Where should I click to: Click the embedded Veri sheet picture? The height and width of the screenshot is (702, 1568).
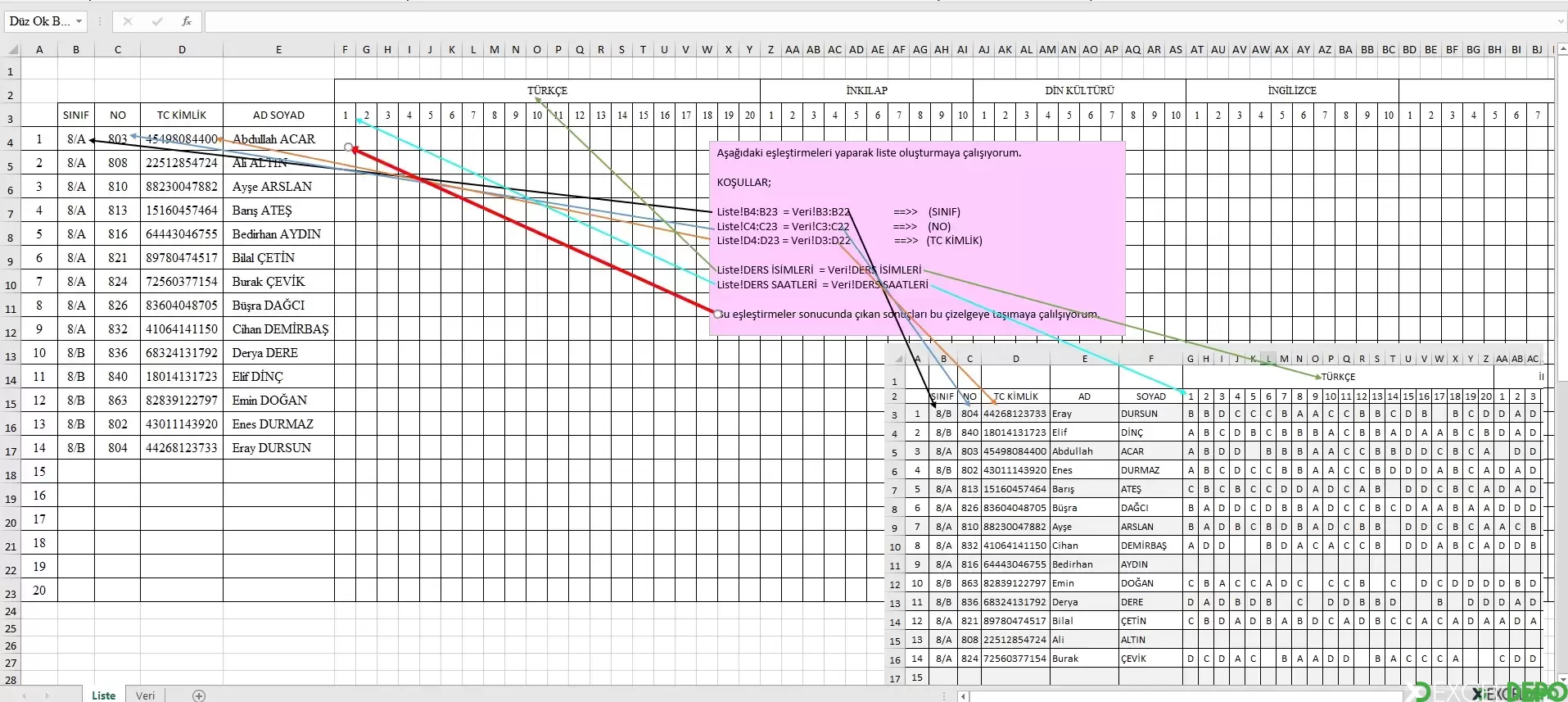coord(1214,514)
